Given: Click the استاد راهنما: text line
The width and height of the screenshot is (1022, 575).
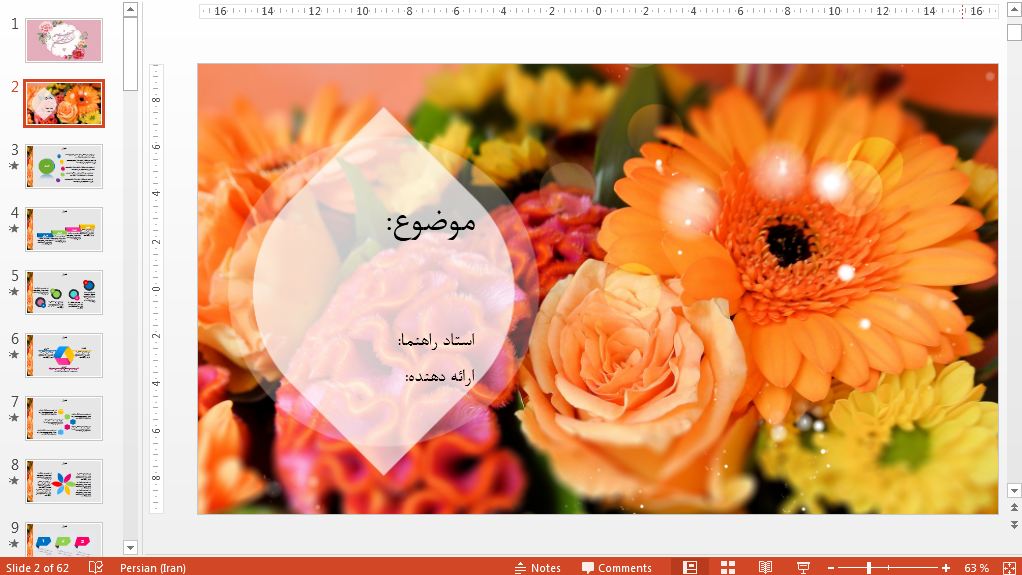Looking at the screenshot, I should (x=436, y=340).
